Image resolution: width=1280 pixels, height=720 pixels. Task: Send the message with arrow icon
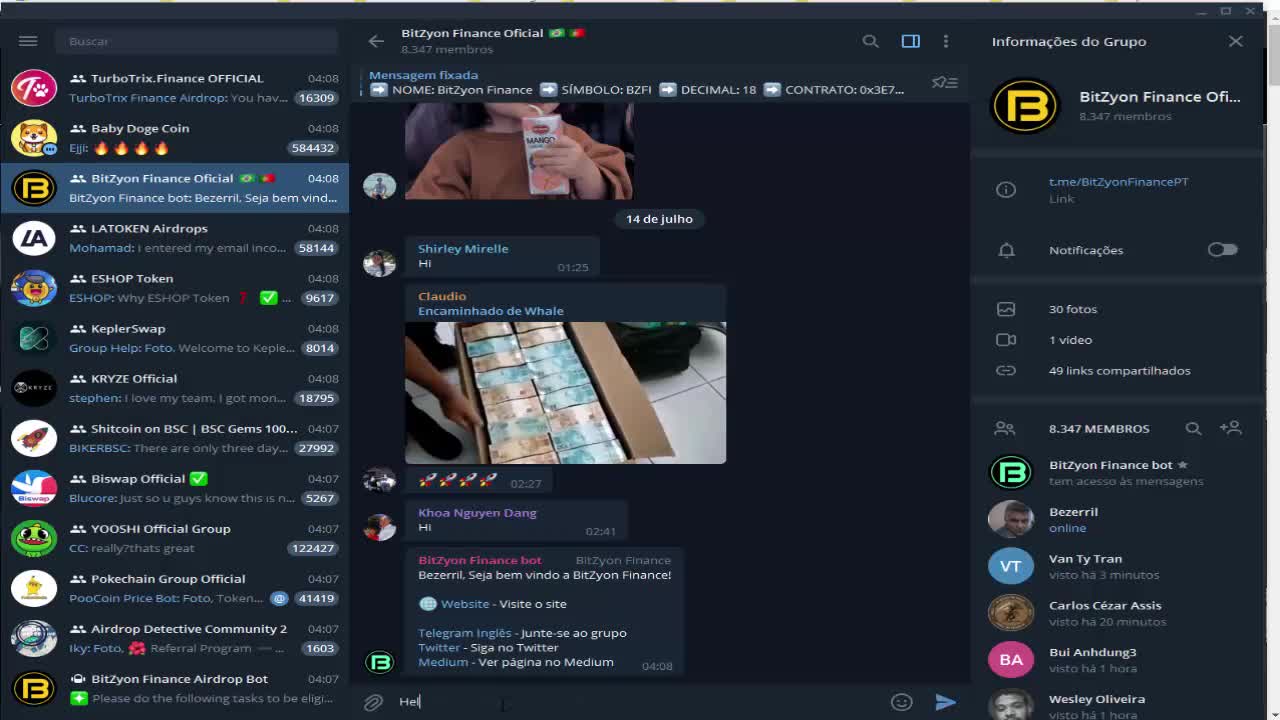pos(945,702)
